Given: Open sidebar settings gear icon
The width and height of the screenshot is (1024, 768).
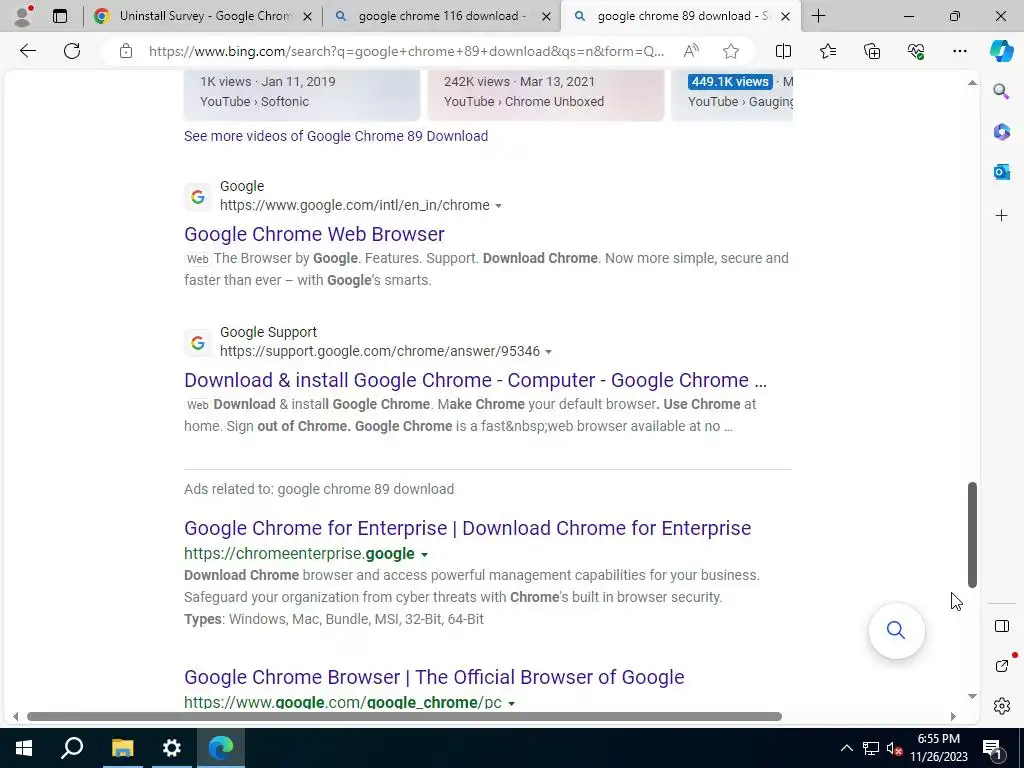Looking at the screenshot, I should [1001, 706].
